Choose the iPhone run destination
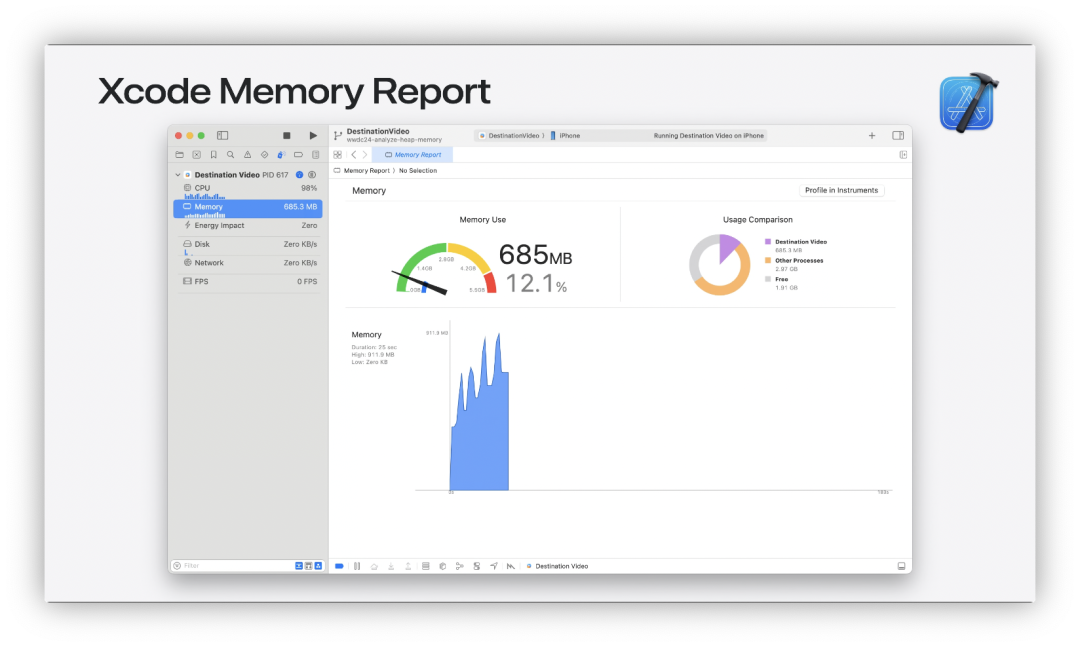This screenshot has height=647, width=1080. (x=565, y=136)
